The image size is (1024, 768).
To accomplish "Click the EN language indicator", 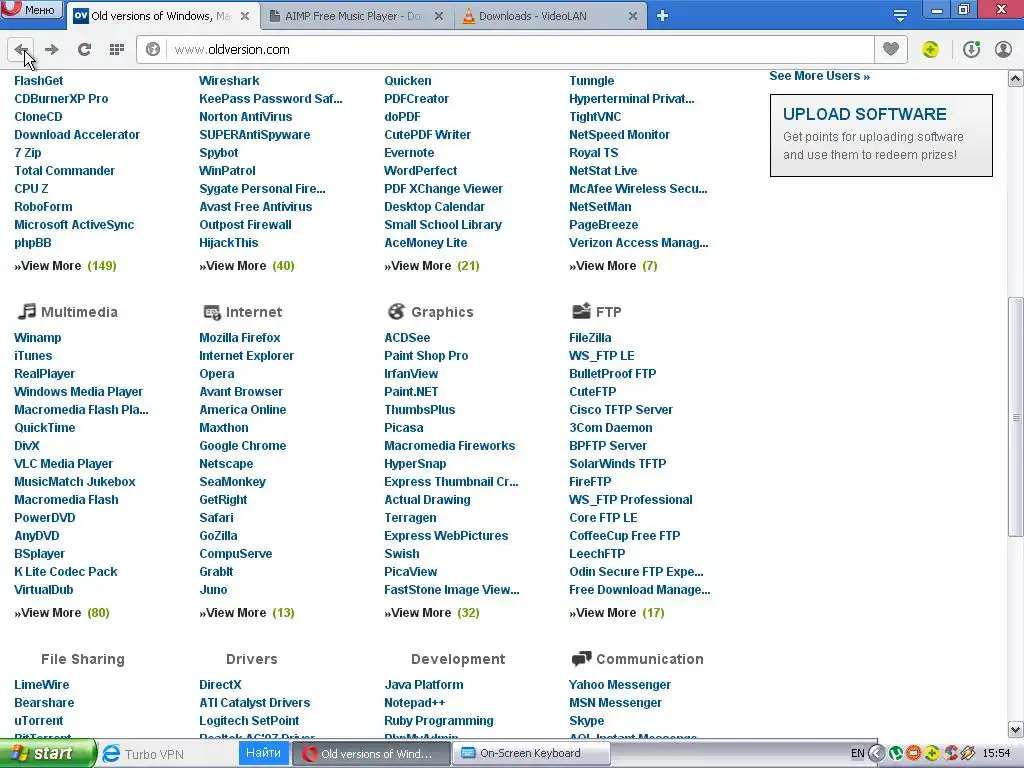I will 857,754.
